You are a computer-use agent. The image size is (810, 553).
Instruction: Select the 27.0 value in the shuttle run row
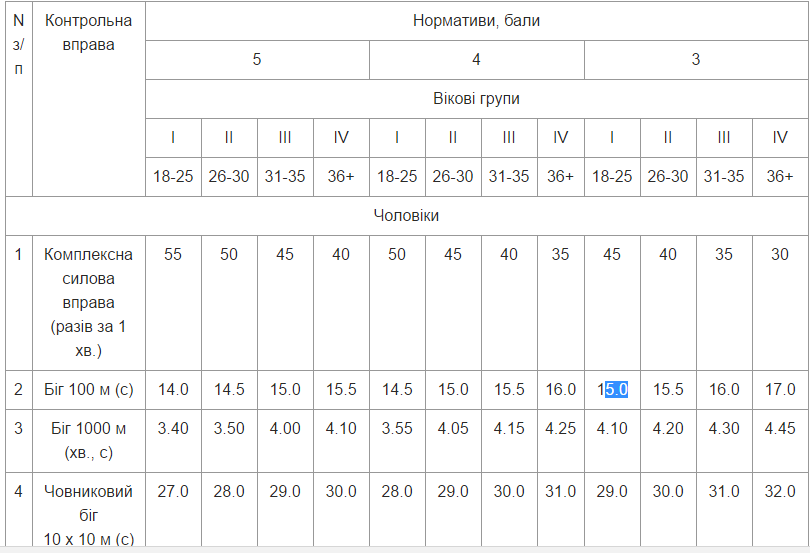(x=173, y=491)
